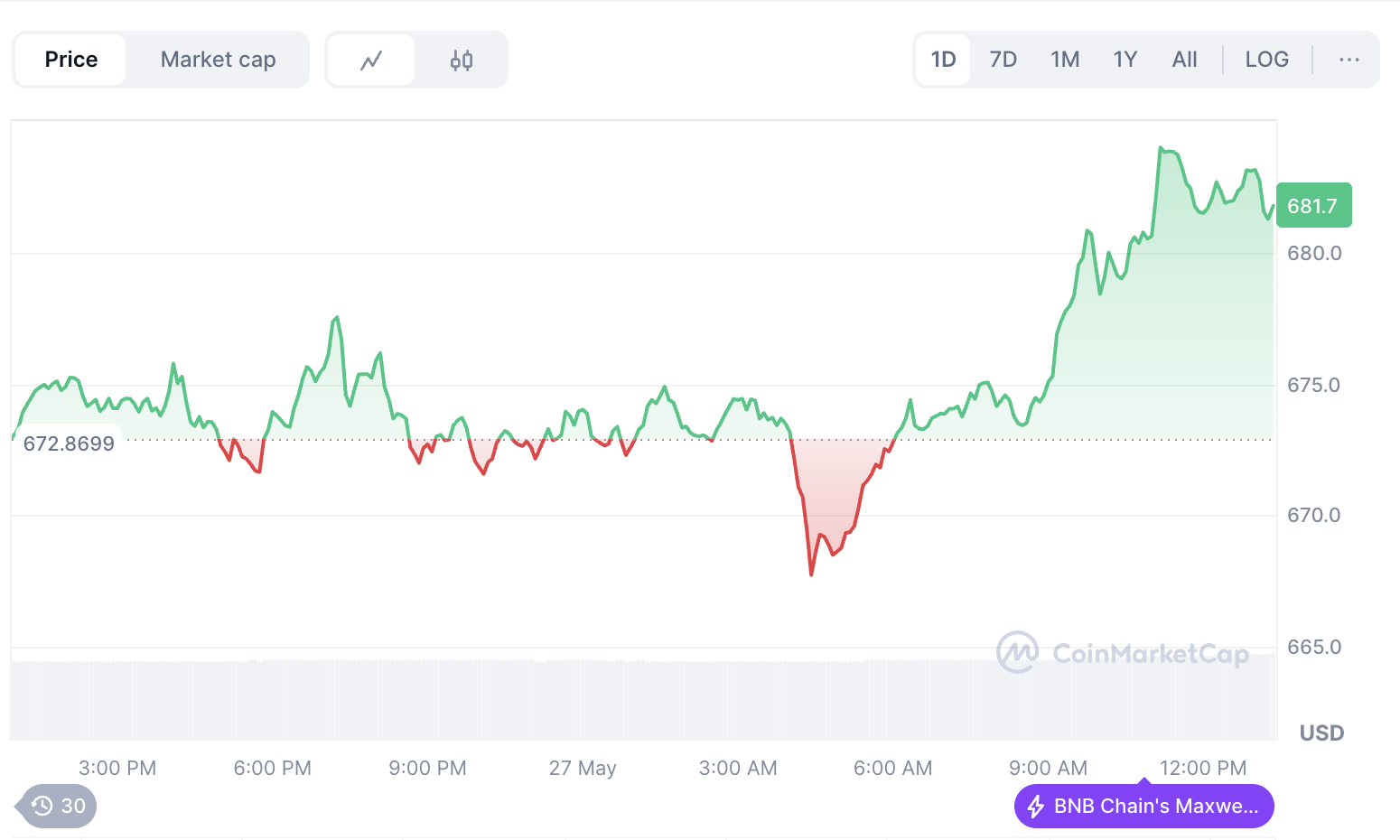Click the 672.8699 opening price label
The width and height of the screenshot is (1400, 840).
69,443
